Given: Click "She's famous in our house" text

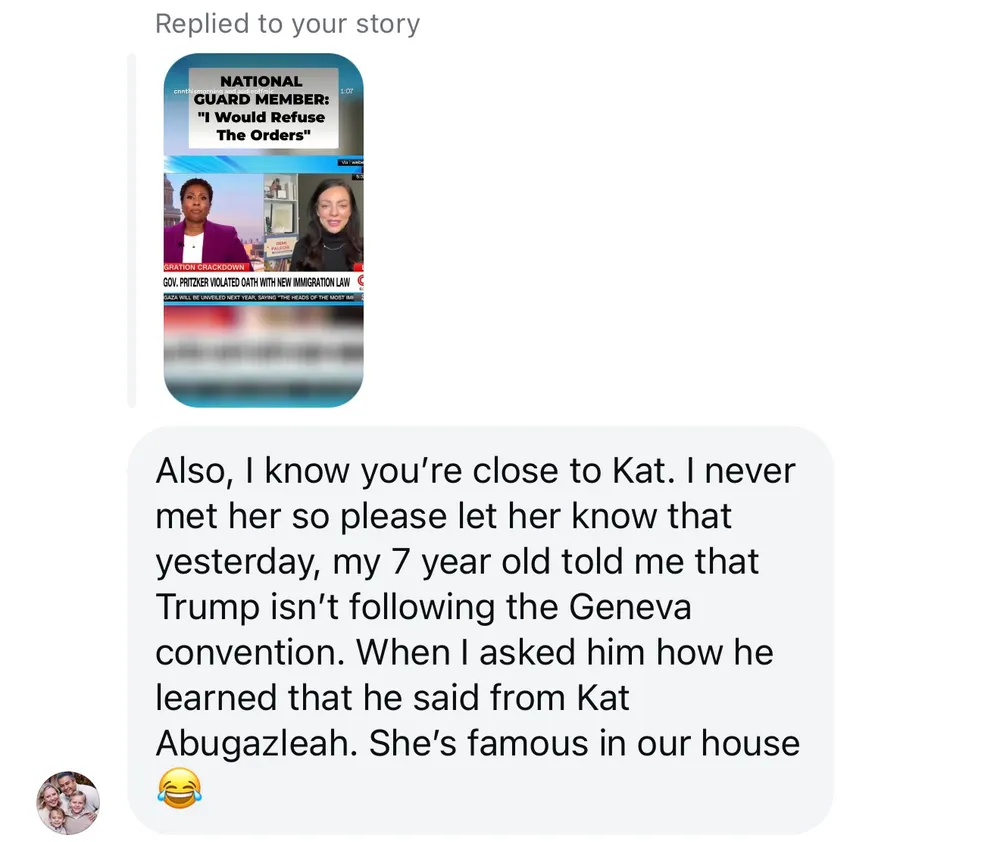Looking at the screenshot, I should pos(585,744).
